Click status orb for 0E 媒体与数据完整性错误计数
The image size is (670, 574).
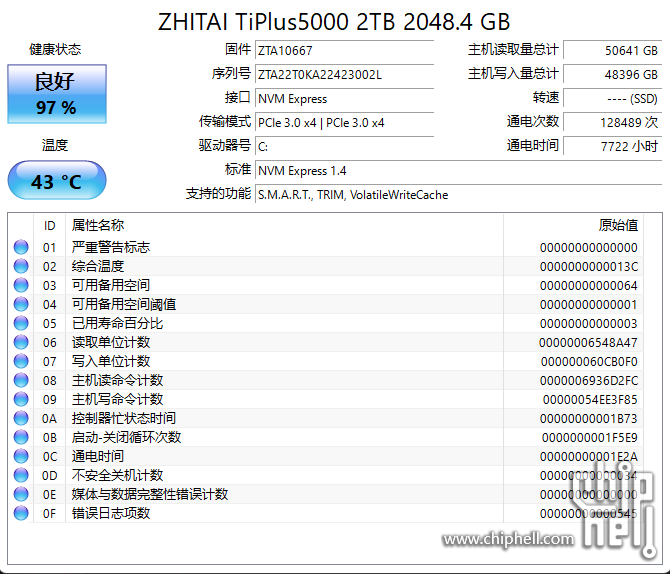(21, 494)
